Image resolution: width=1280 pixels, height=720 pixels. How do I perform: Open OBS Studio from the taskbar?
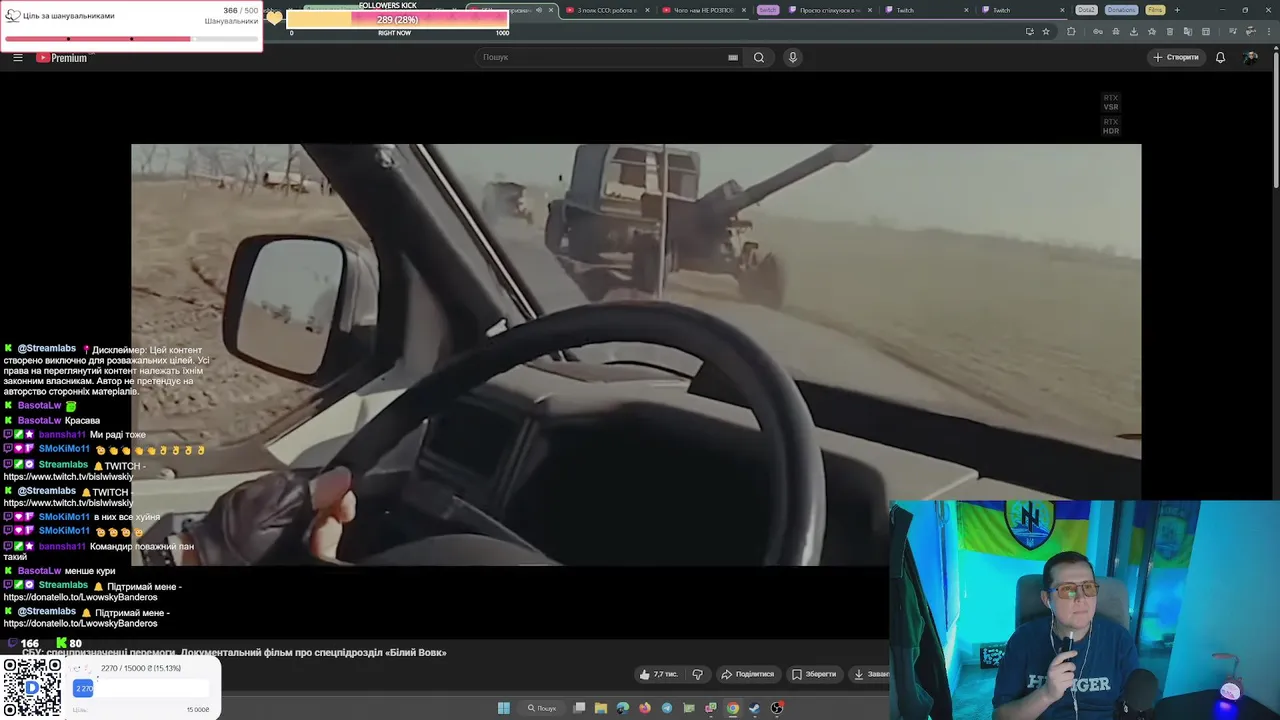pos(777,708)
